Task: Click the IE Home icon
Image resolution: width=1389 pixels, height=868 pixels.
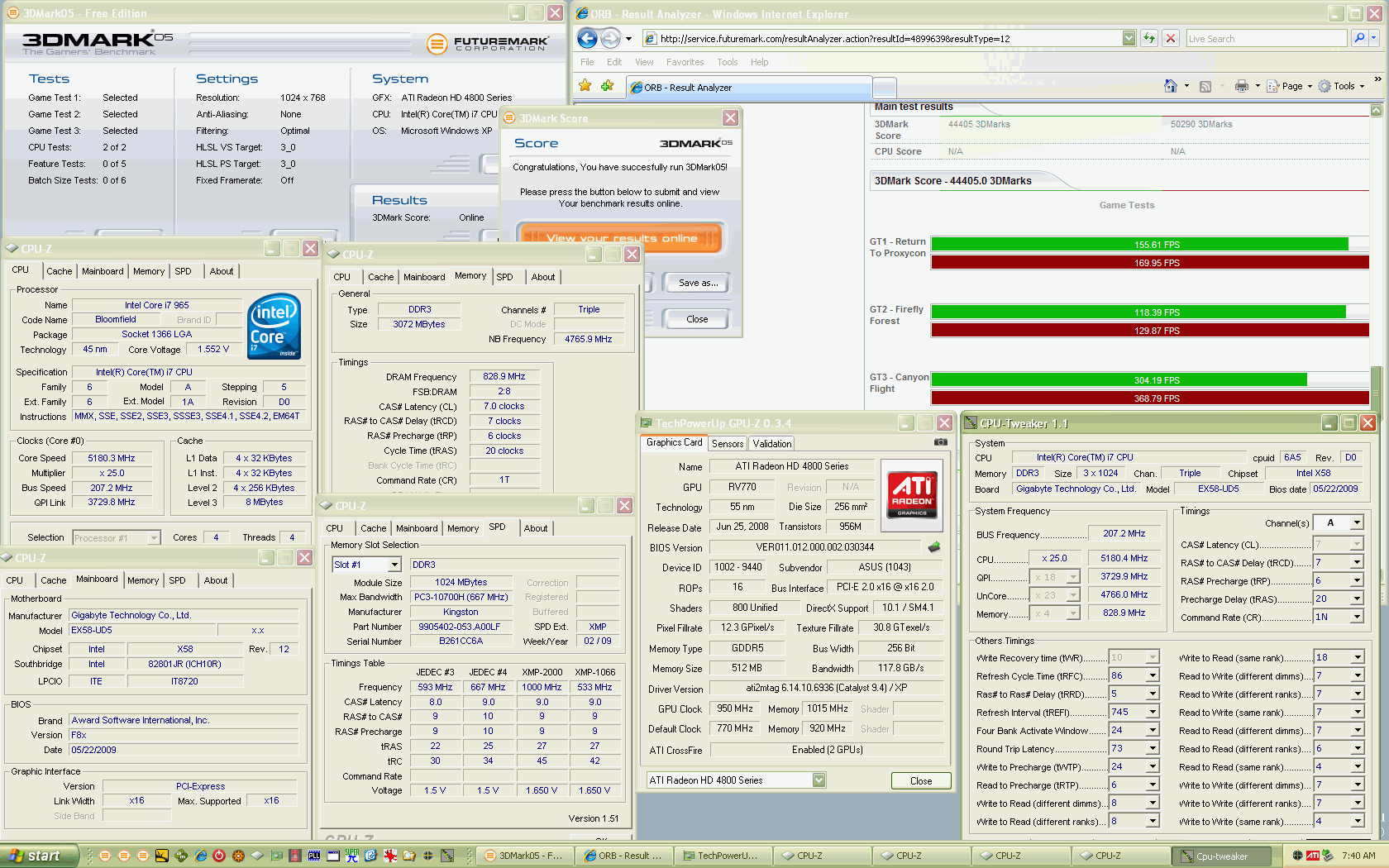Action: click(x=1170, y=86)
